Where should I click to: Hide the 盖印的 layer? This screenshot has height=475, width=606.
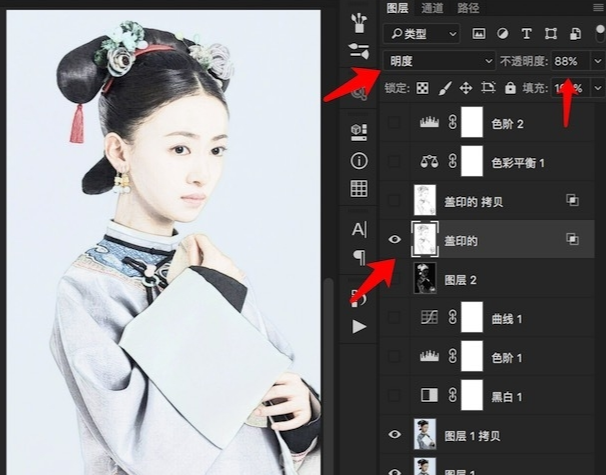tap(394, 240)
